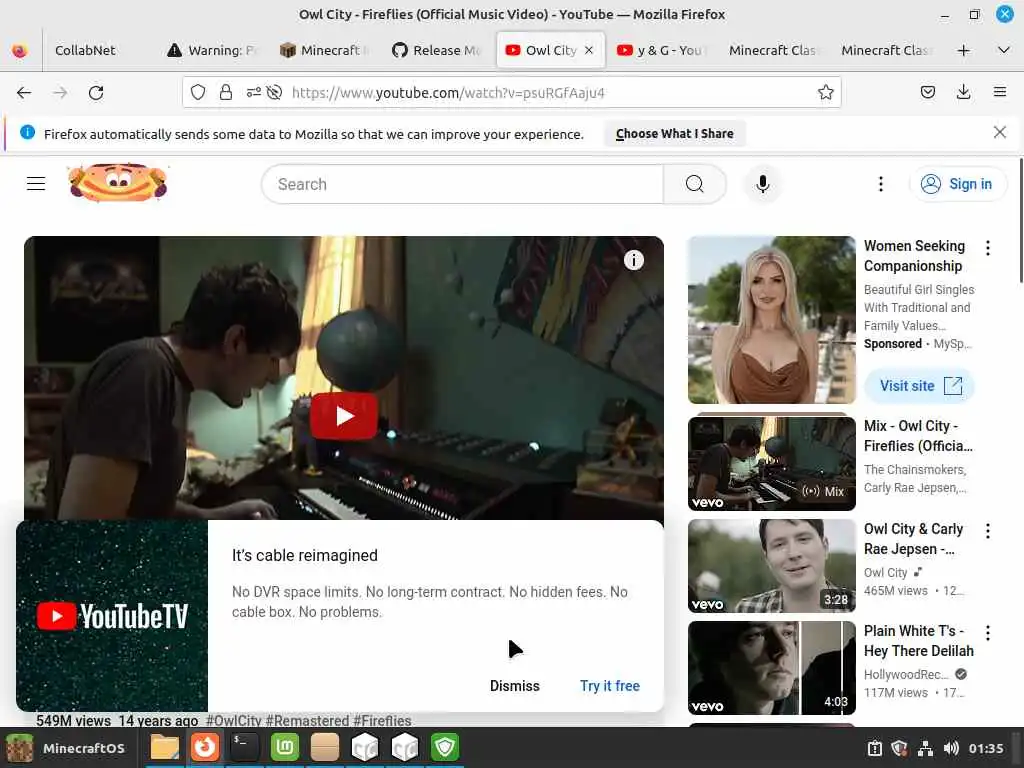
Task: Expand the list all tabs dropdown
Action: (x=1004, y=50)
